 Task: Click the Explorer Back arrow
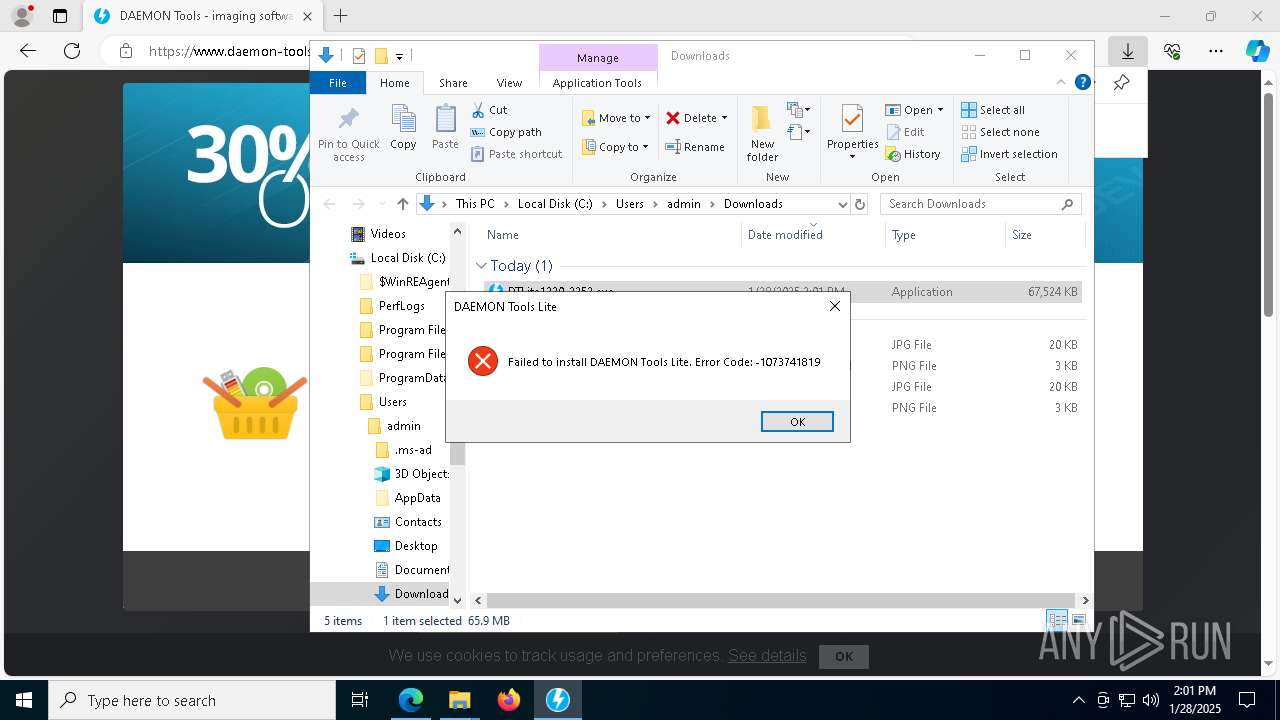330,204
